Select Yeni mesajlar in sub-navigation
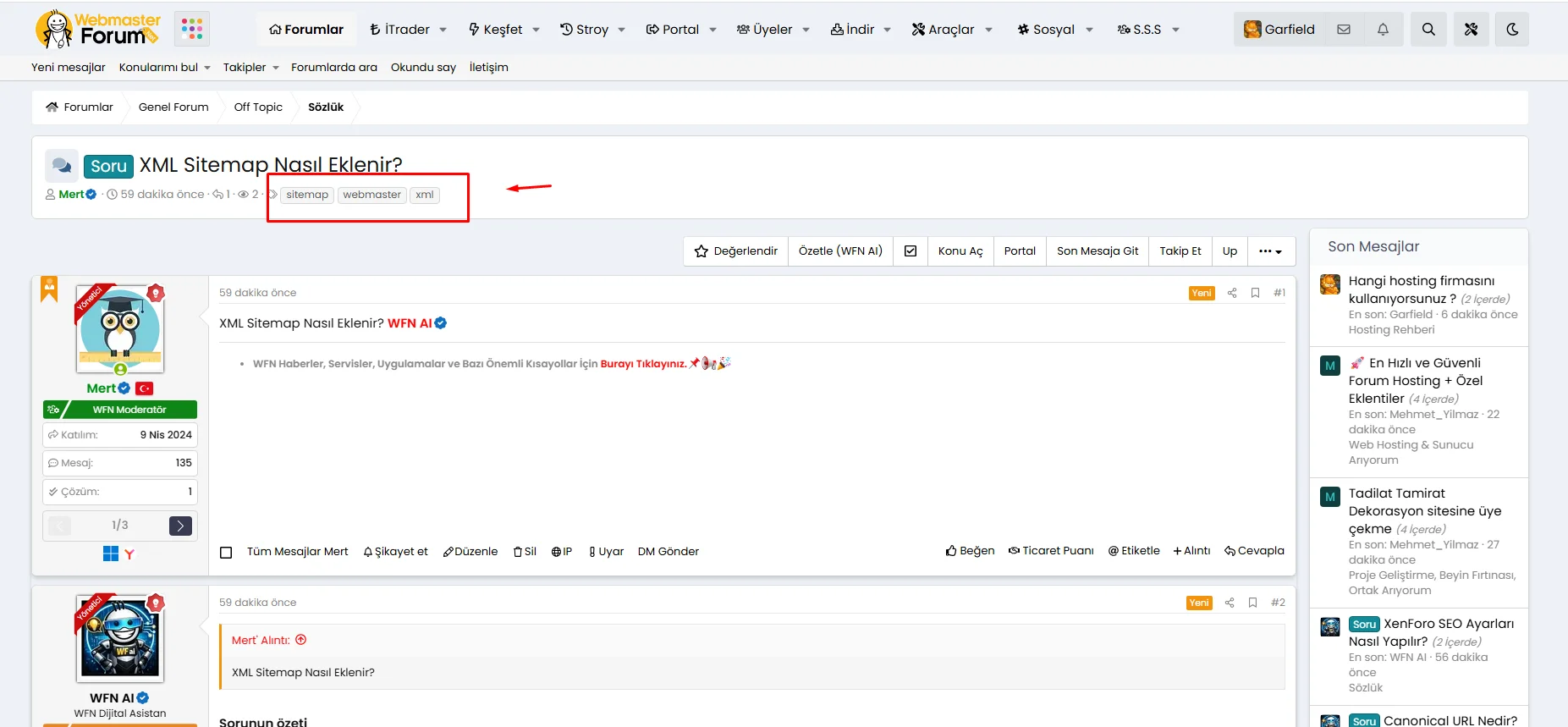 [69, 68]
